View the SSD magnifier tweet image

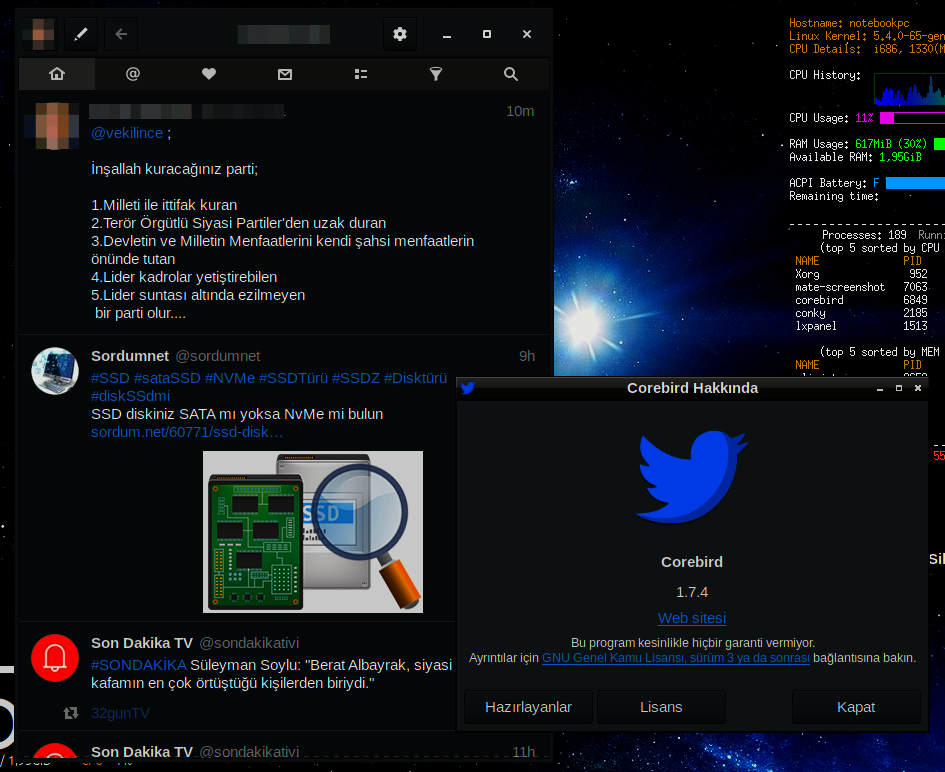point(313,532)
